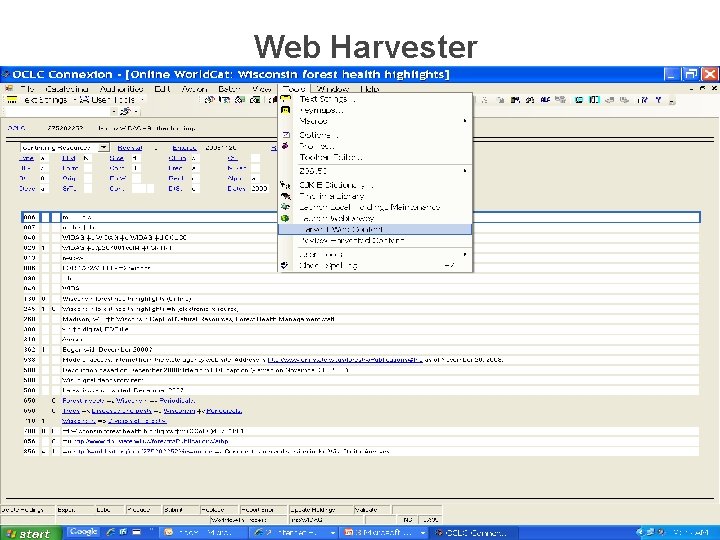Click the Dates field containing 2008
This screenshot has height=540, width=720.
click(x=259, y=188)
